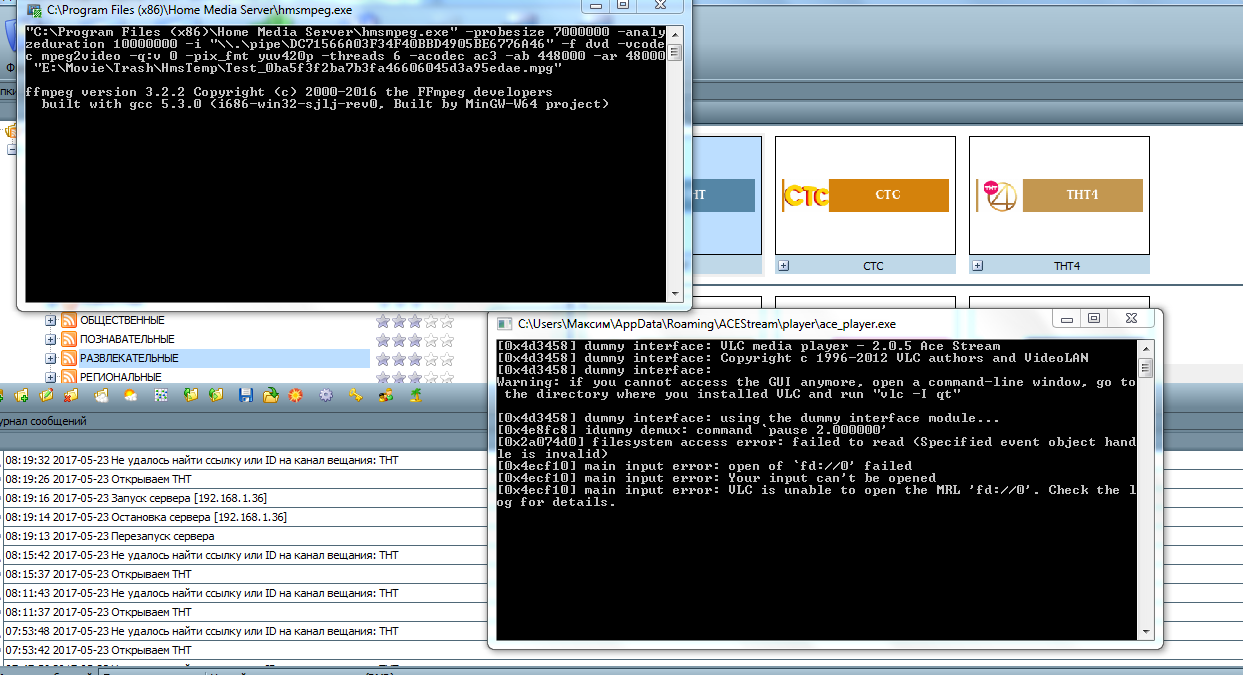Click the golden key icon

(355, 396)
